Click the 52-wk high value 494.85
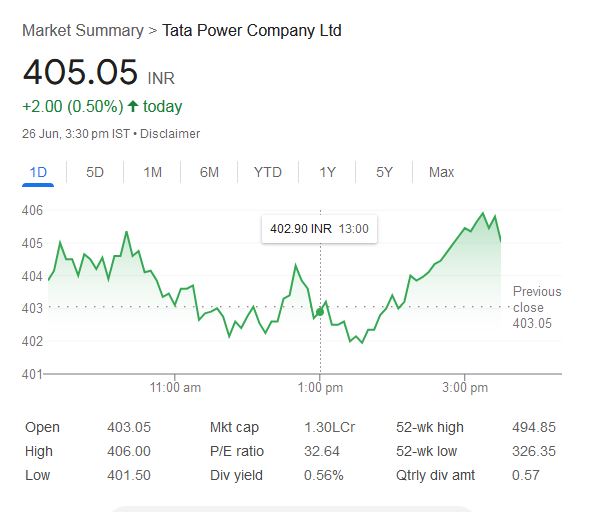This screenshot has width=605, height=512. [532, 428]
